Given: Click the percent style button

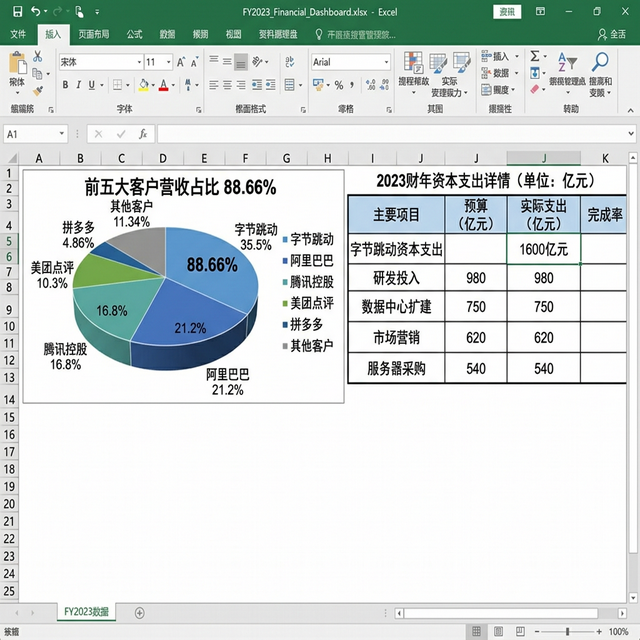Looking at the screenshot, I should coord(339,85).
